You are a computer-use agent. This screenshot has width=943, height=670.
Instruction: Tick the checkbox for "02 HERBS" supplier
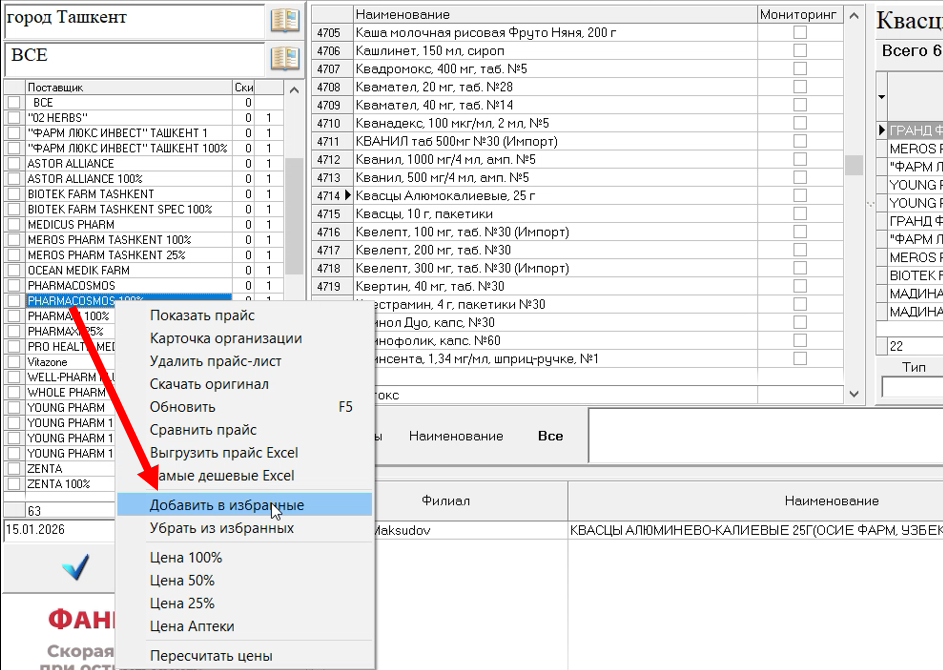click(14, 118)
